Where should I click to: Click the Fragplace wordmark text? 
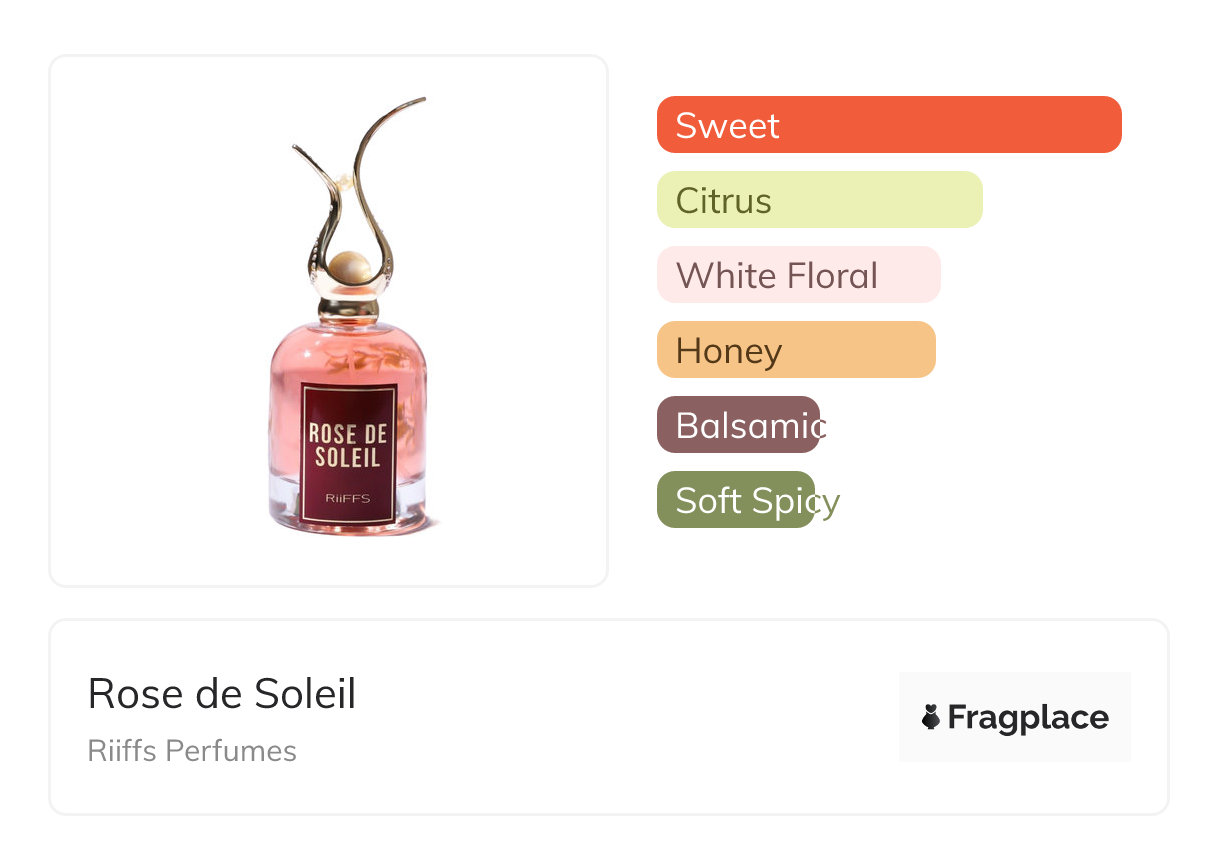(x=1028, y=717)
